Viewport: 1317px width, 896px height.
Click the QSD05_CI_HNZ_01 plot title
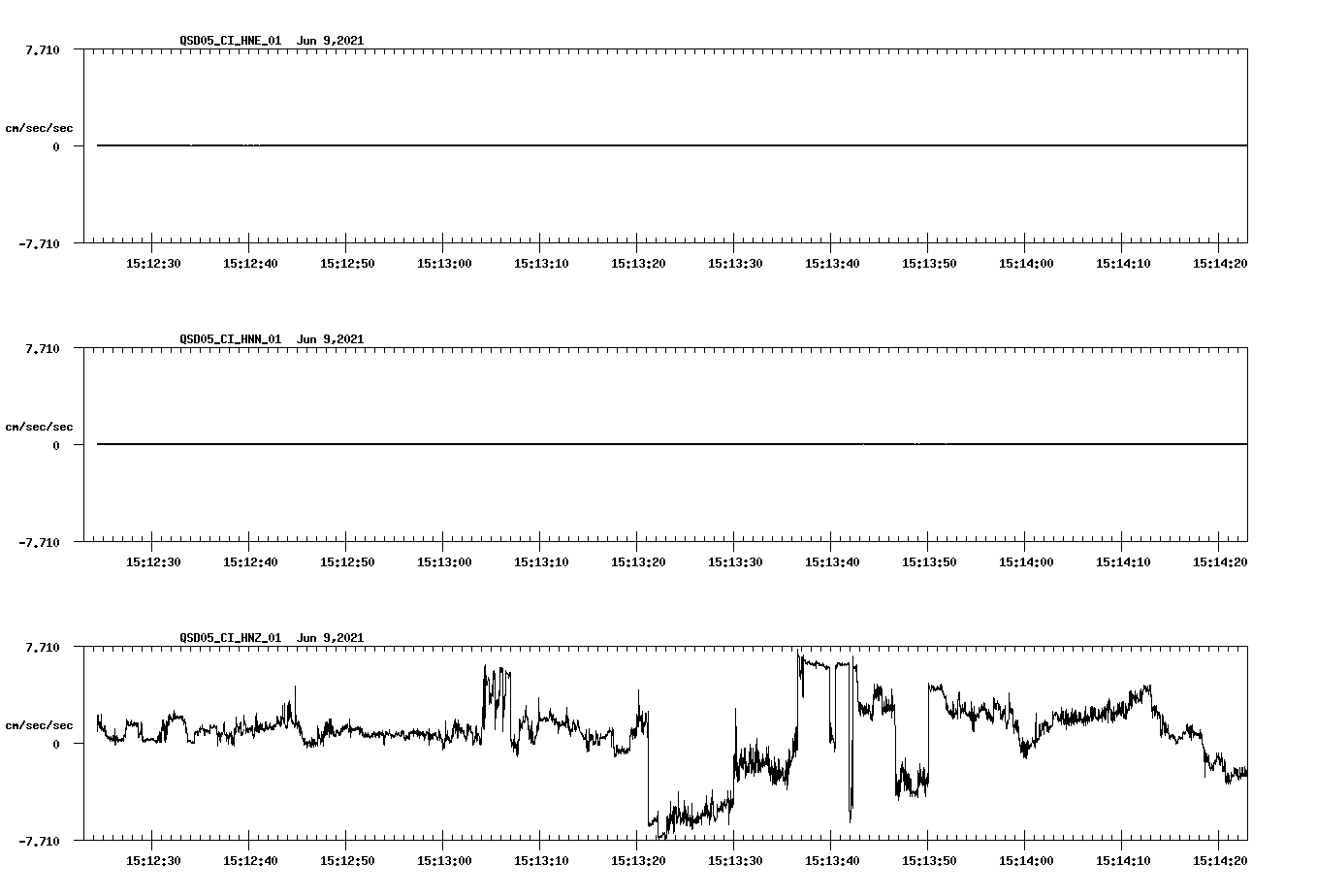click(x=272, y=638)
